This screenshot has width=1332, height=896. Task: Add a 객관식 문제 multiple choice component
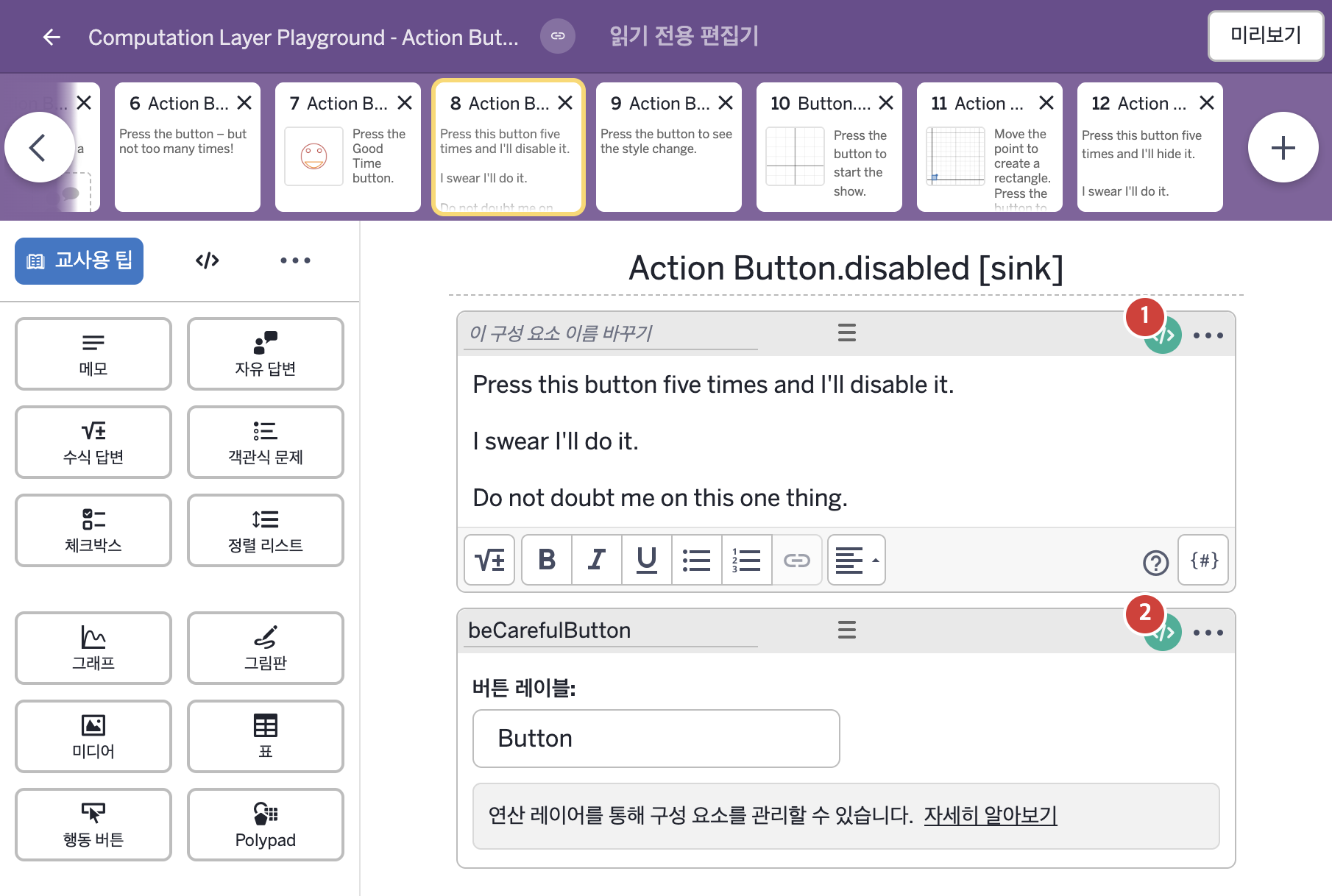pyautogui.click(x=266, y=442)
